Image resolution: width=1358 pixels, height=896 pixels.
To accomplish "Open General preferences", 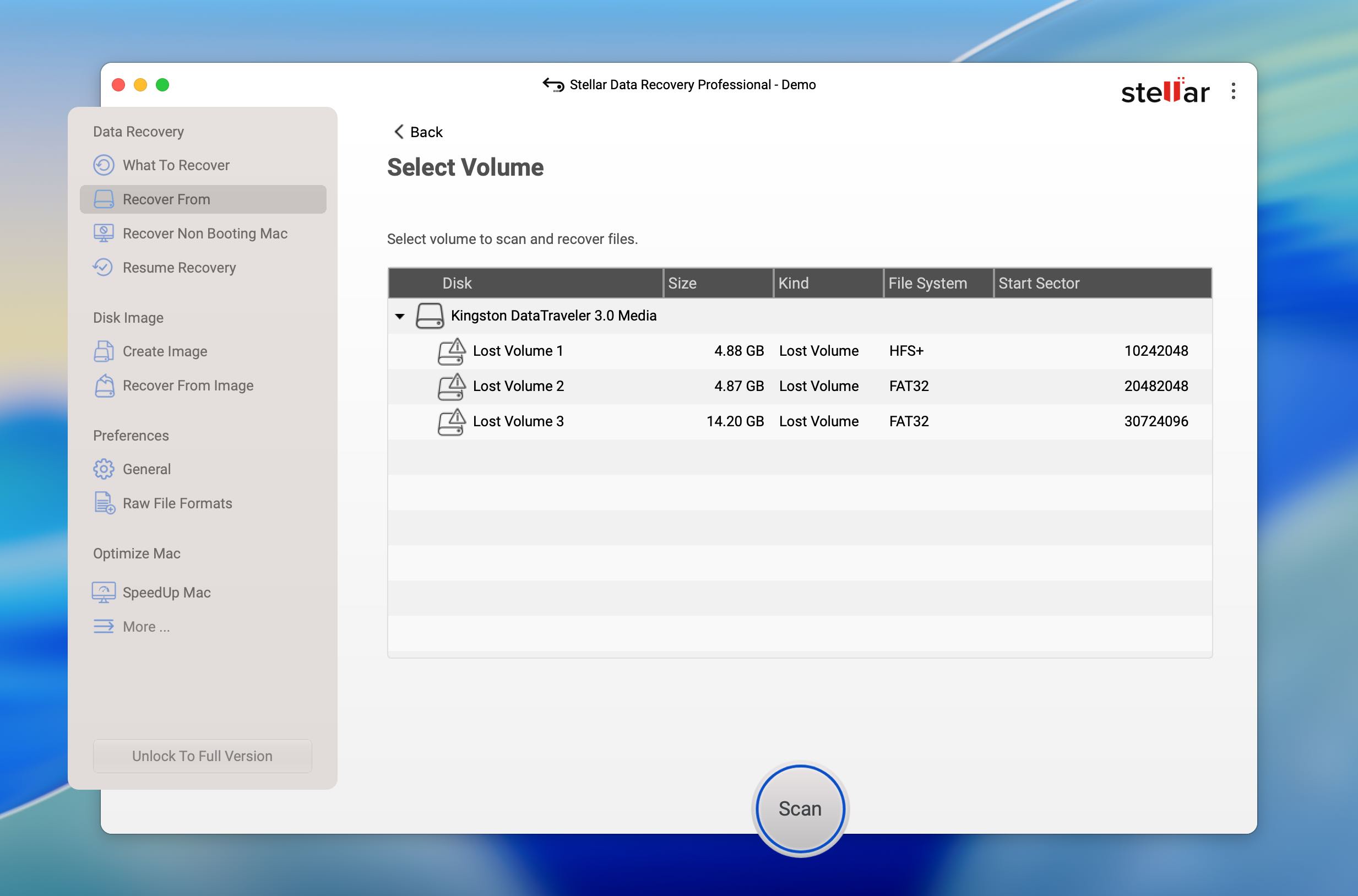I will point(146,469).
